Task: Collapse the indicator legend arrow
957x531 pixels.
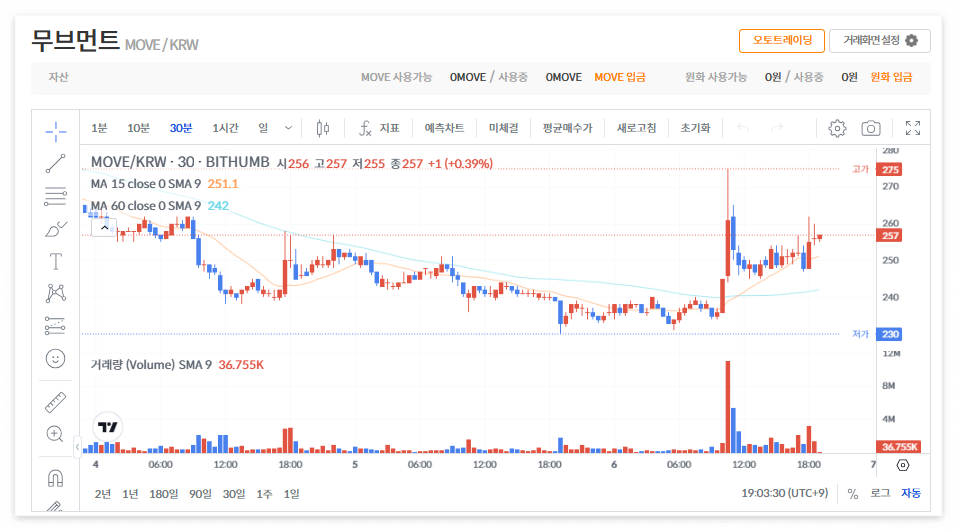Action: [x=104, y=228]
